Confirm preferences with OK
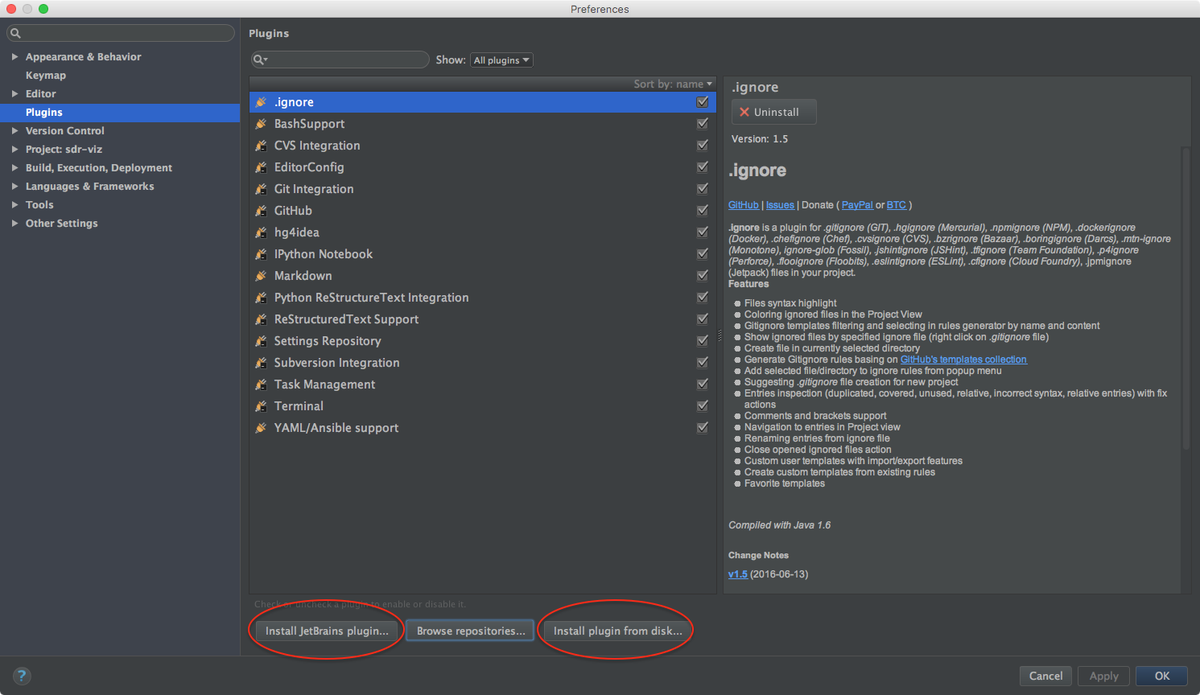 click(1162, 676)
